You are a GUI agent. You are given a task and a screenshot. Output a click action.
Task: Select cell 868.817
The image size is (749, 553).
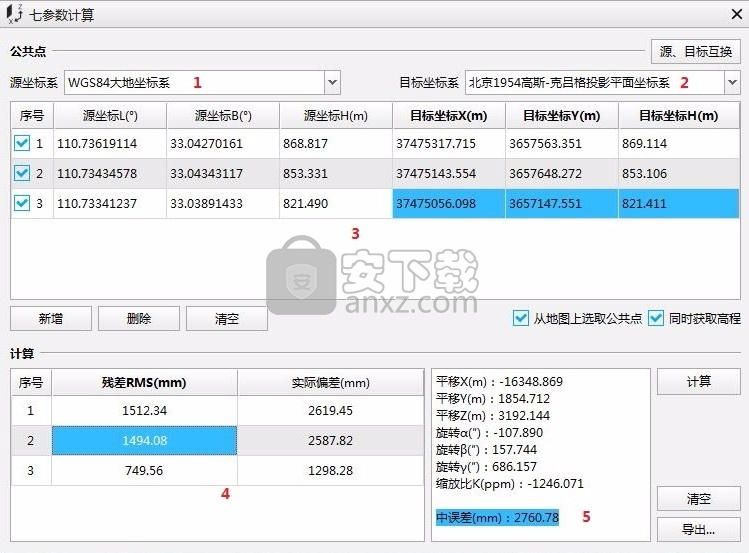(x=336, y=143)
